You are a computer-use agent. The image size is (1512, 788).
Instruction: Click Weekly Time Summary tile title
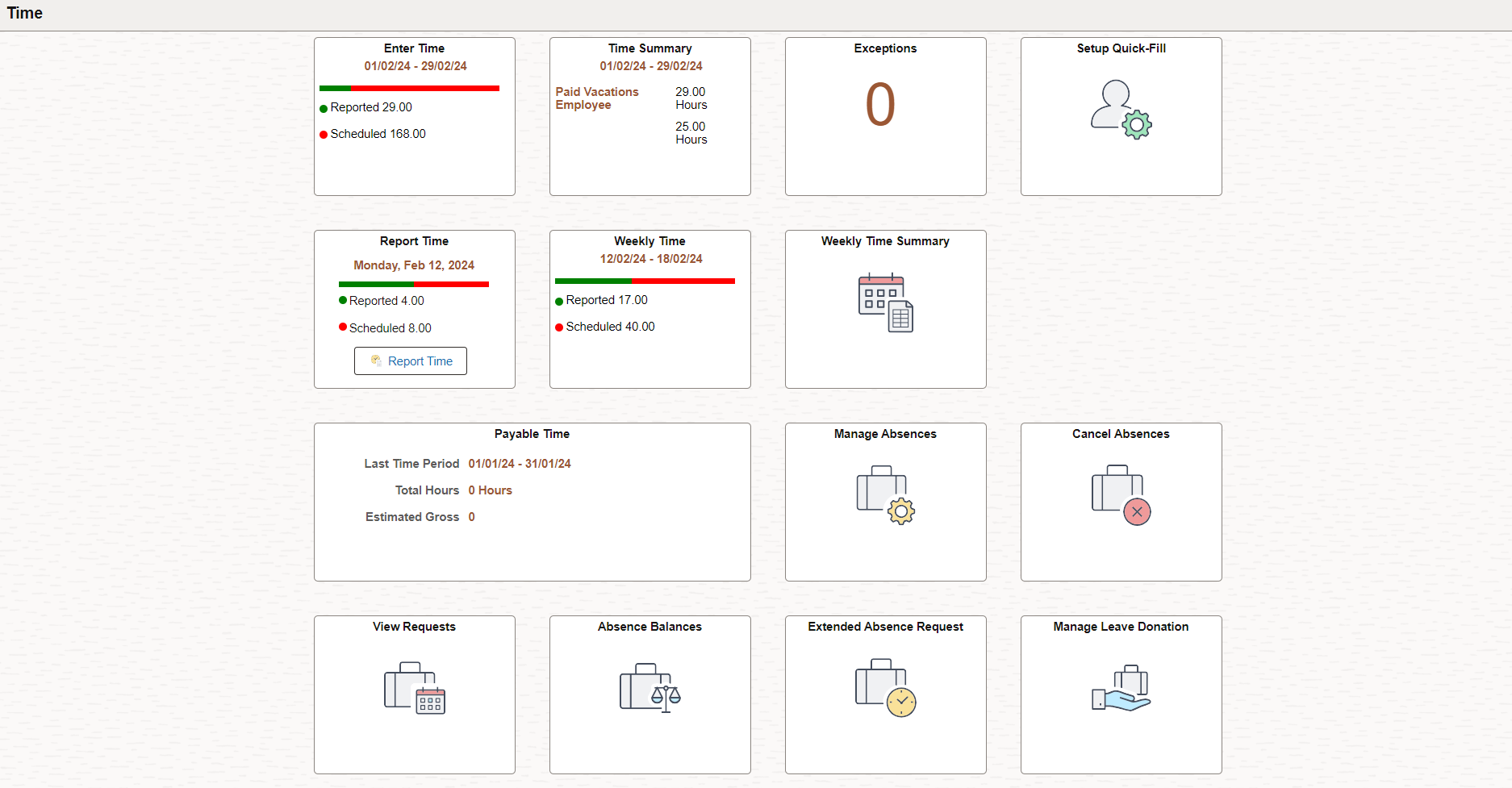pyautogui.click(x=886, y=241)
